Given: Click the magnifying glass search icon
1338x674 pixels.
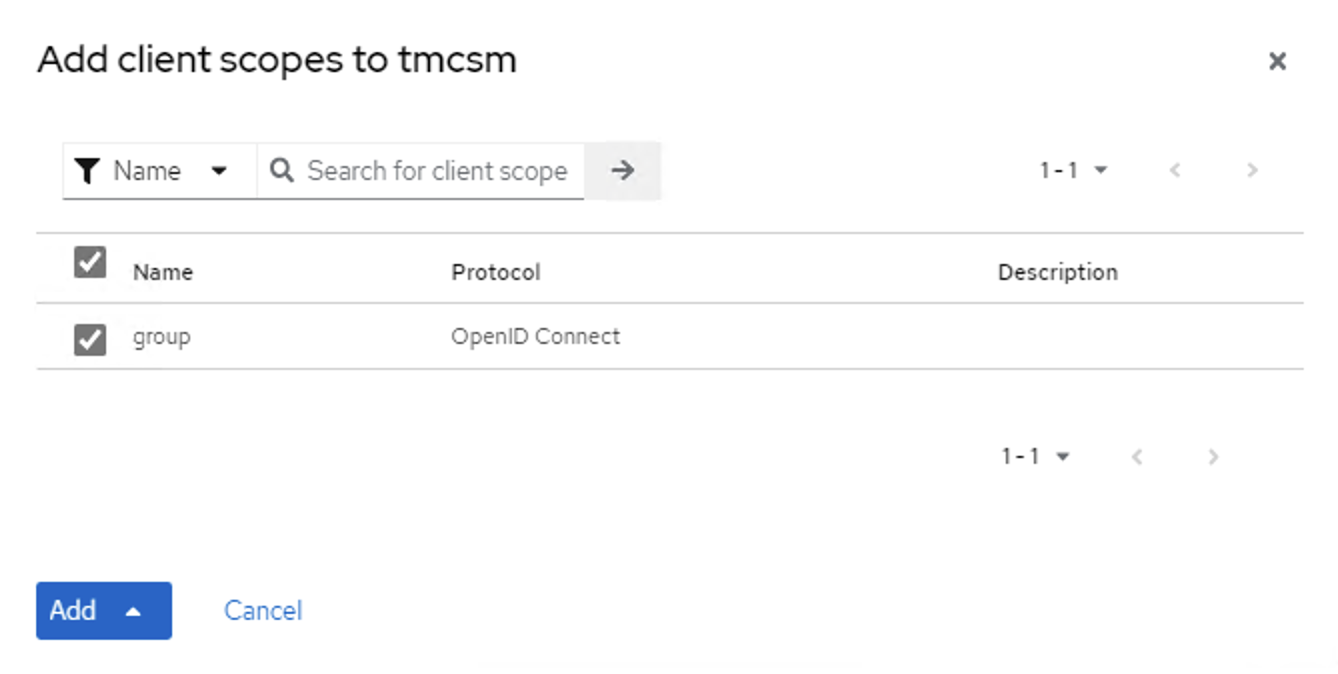Looking at the screenshot, I should pyautogui.click(x=282, y=171).
